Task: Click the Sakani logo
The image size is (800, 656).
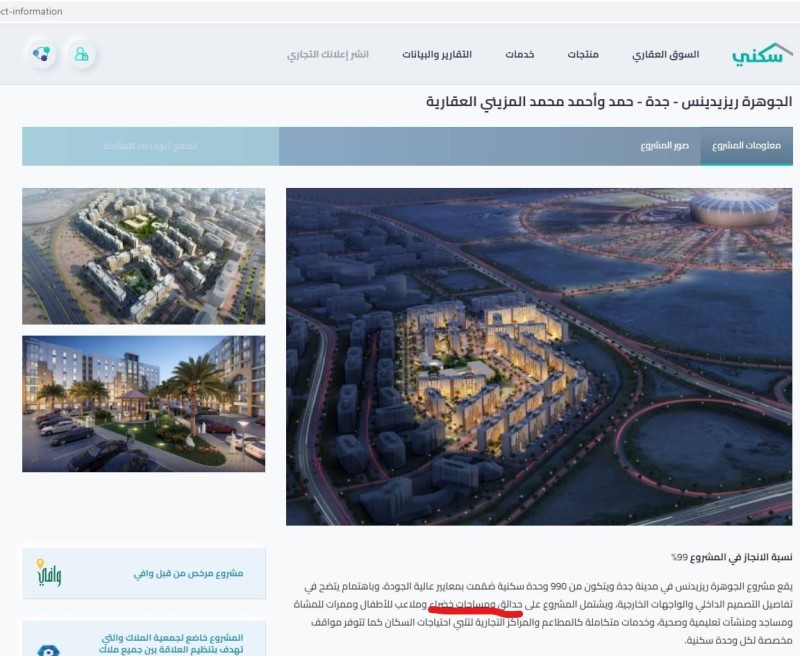Action: click(x=762, y=54)
